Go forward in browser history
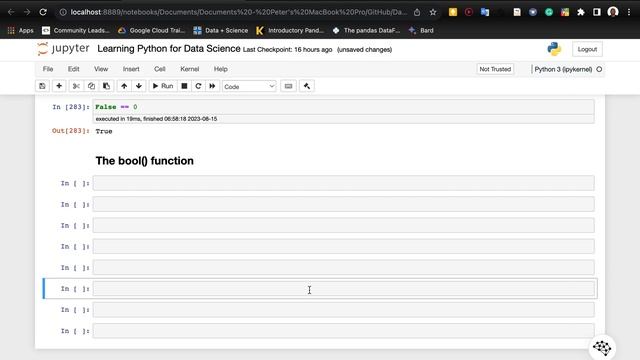640x360 pixels. click(27, 12)
